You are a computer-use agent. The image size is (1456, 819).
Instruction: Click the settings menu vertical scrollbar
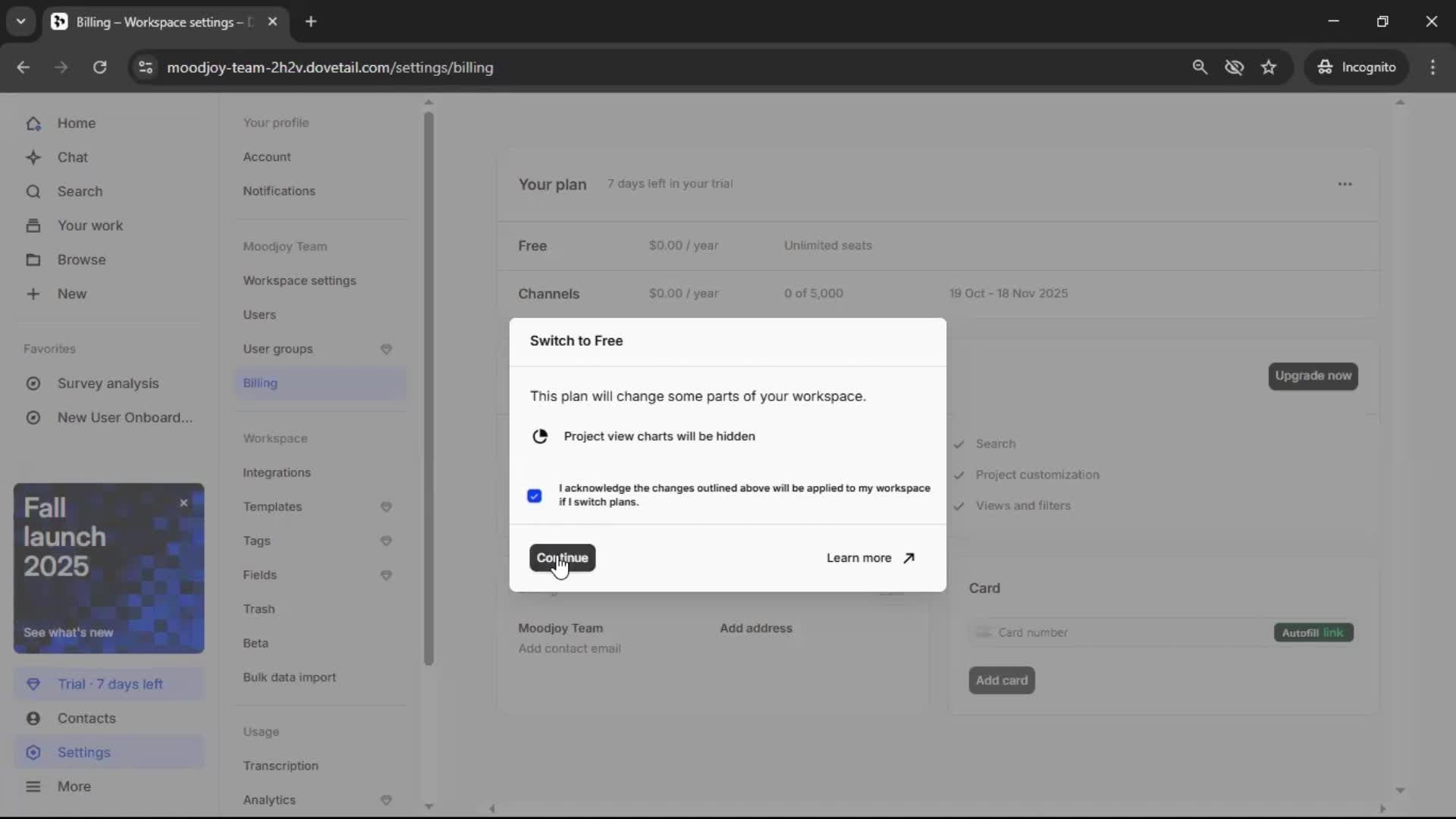[x=428, y=387]
